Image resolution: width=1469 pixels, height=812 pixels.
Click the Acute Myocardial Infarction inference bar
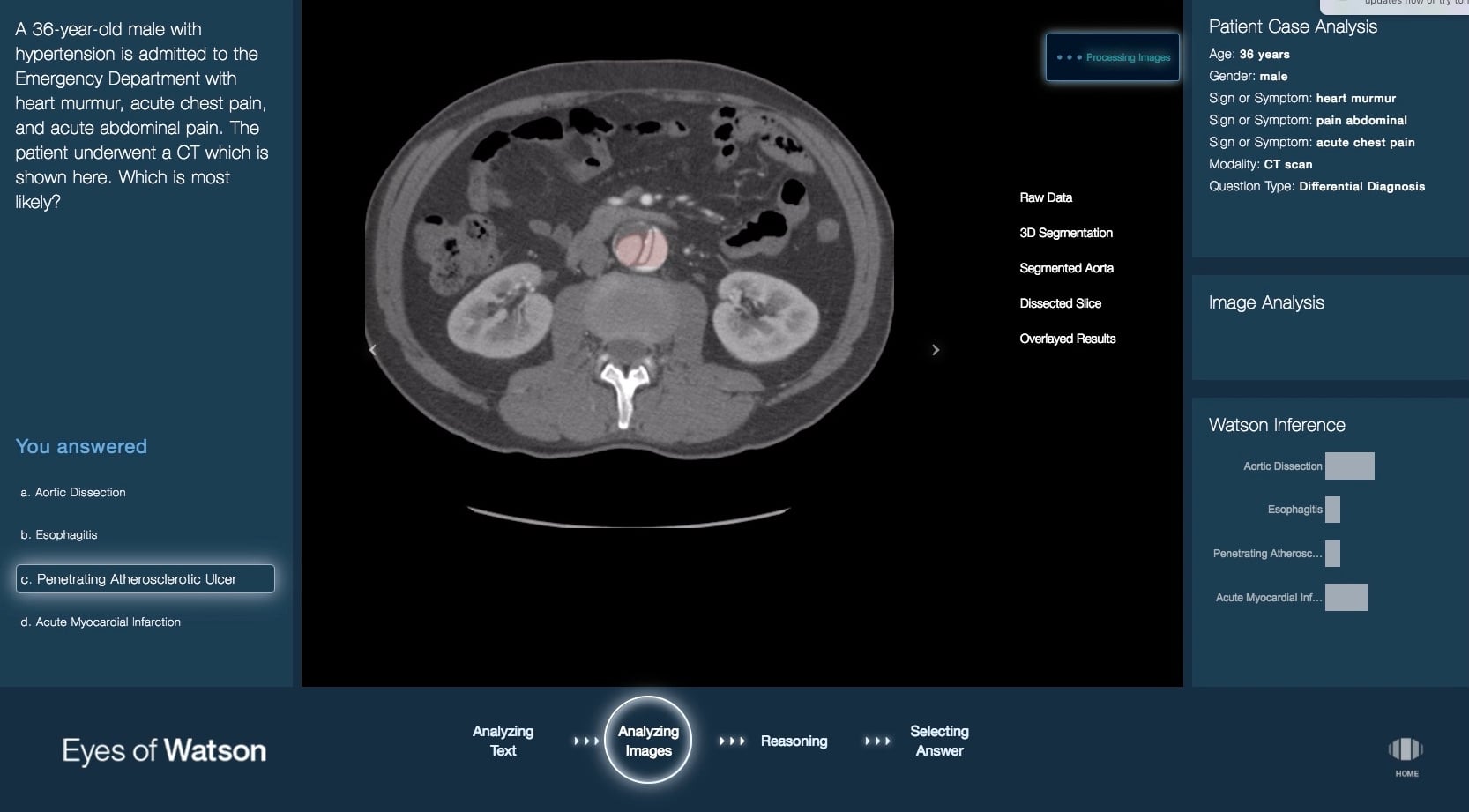1346,598
